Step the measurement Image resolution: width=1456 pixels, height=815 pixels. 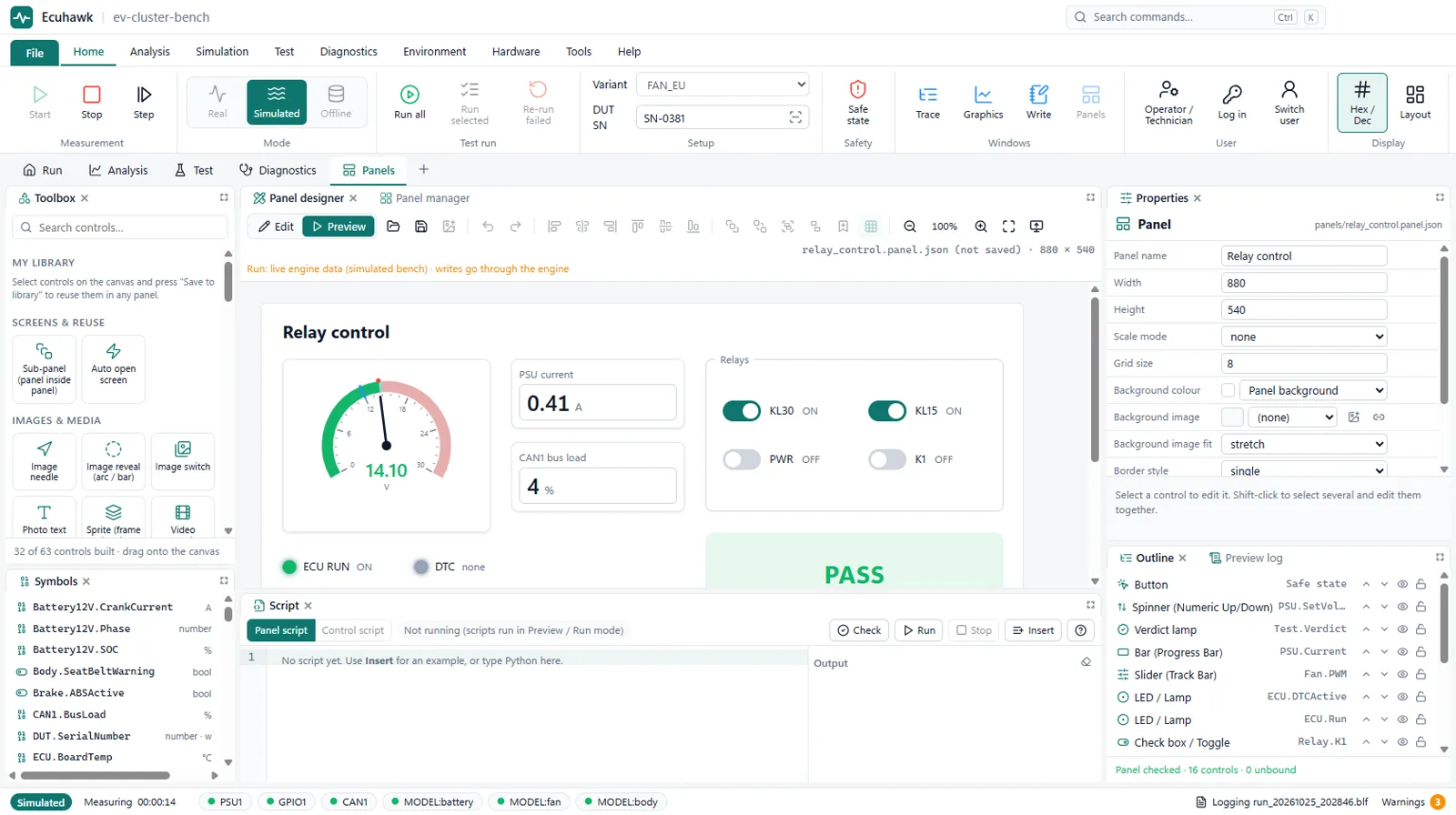[x=144, y=102]
